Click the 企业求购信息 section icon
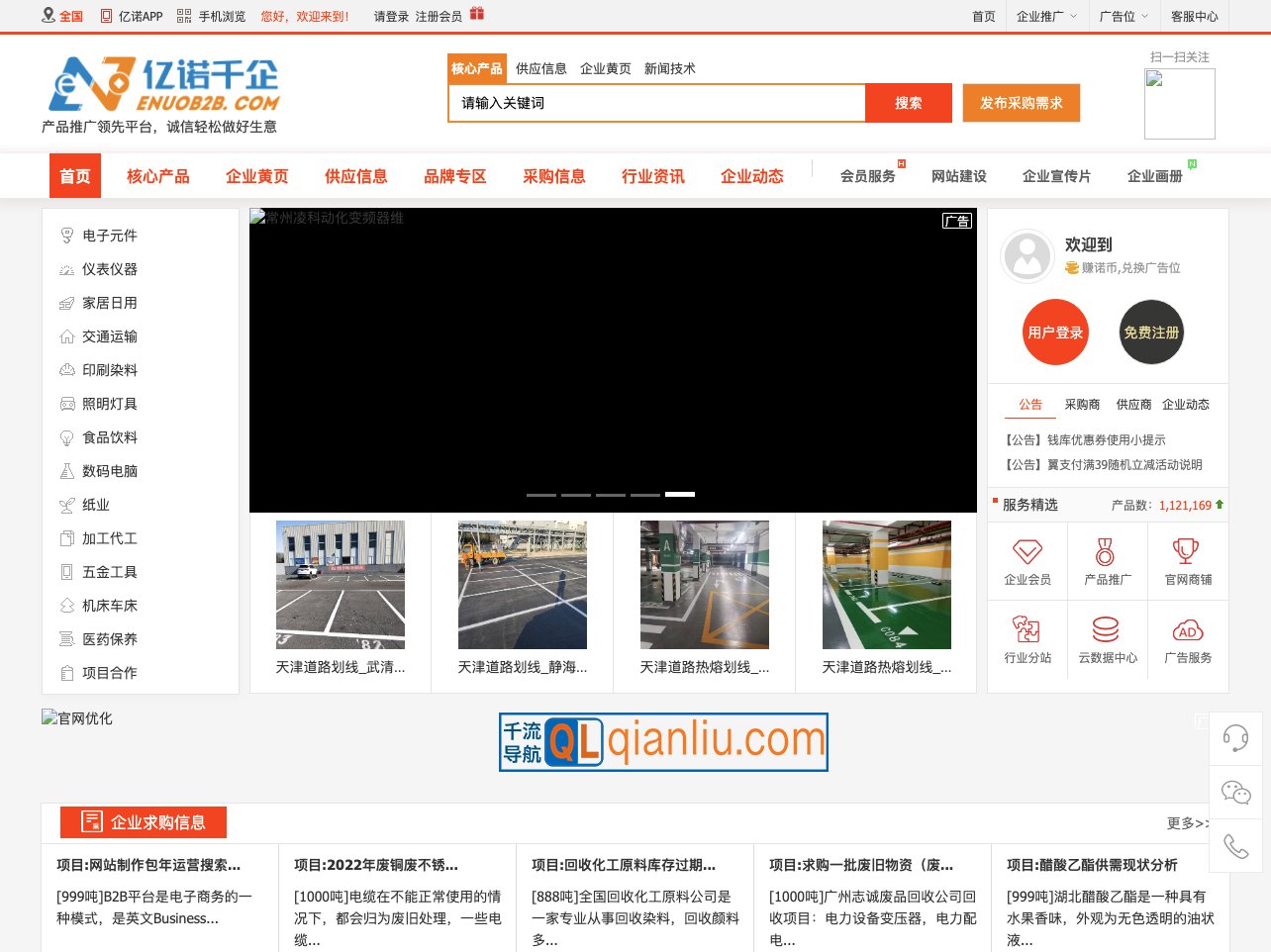This screenshot has width=1271, height=952. coord(91,821)
